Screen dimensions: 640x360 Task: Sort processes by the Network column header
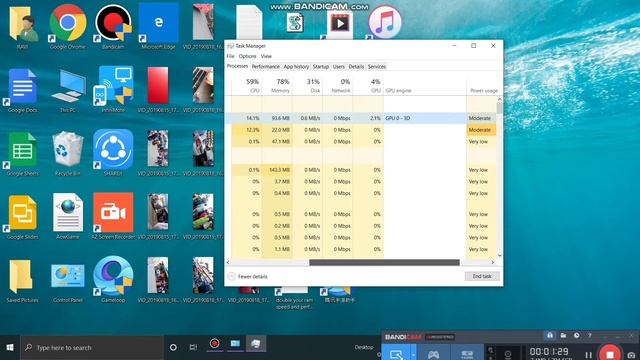338,86
